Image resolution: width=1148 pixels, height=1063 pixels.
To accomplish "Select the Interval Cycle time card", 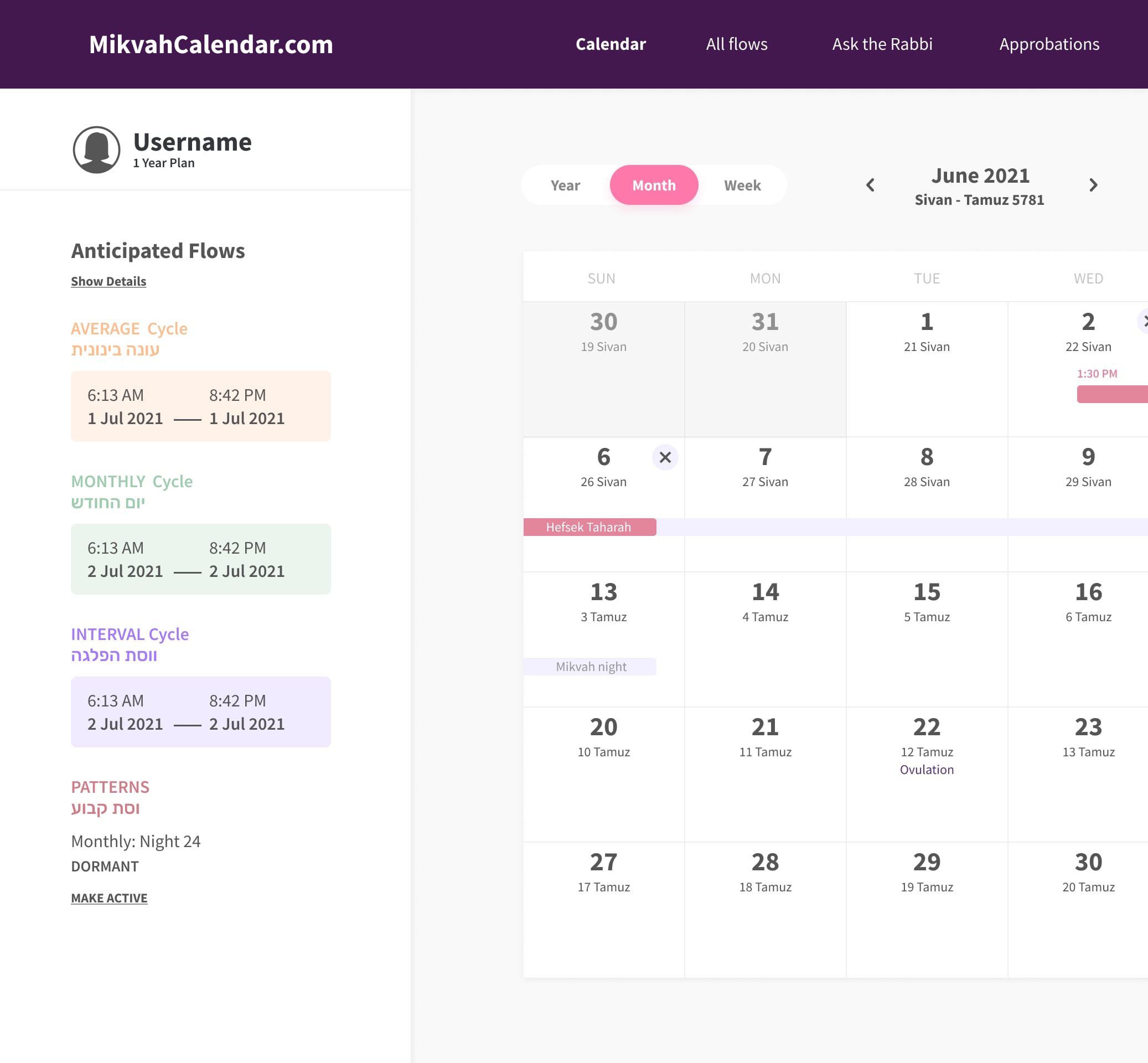I will click(200, 711).
